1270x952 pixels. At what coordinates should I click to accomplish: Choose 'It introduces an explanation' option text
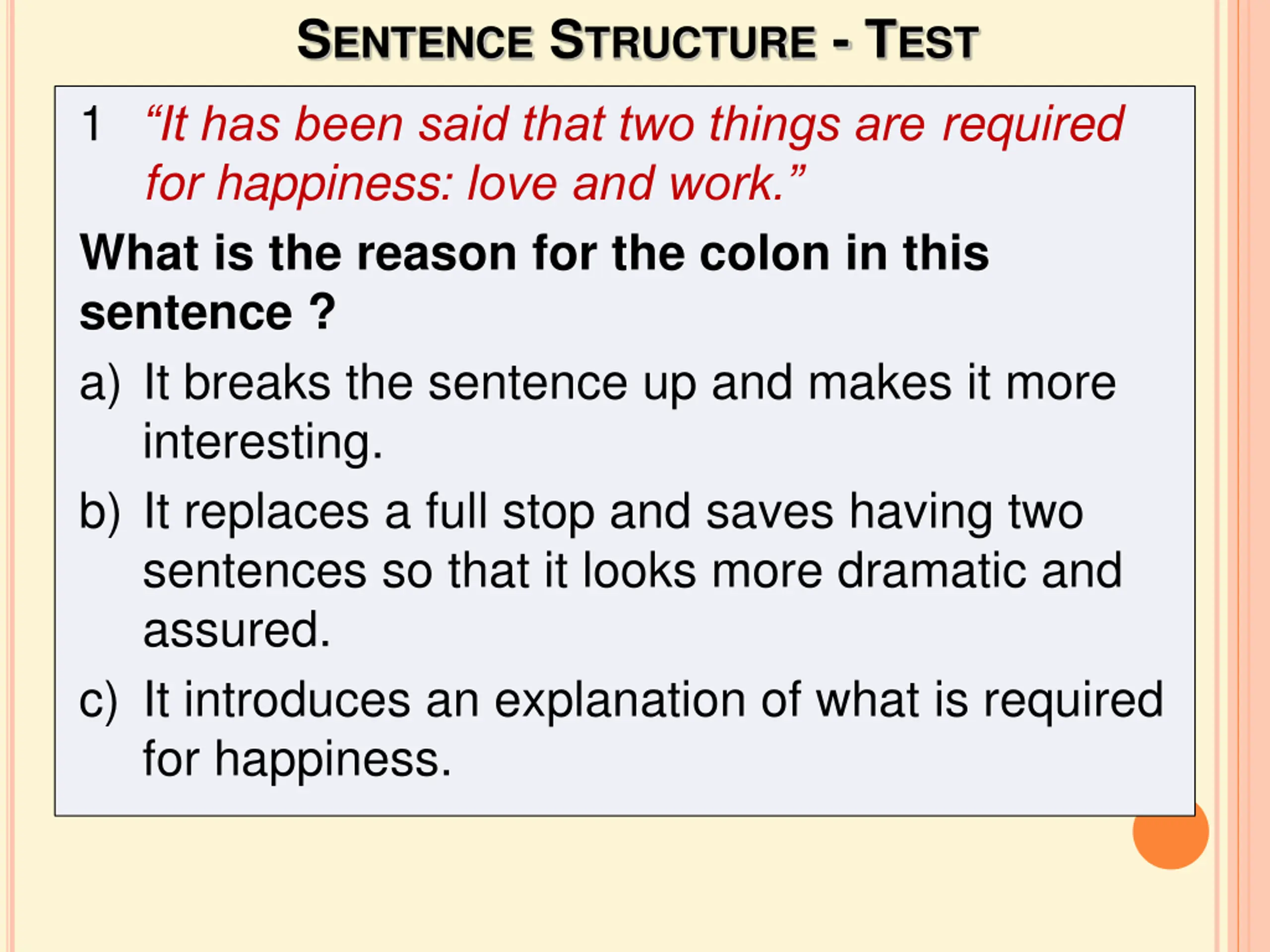tap(653, 701)
